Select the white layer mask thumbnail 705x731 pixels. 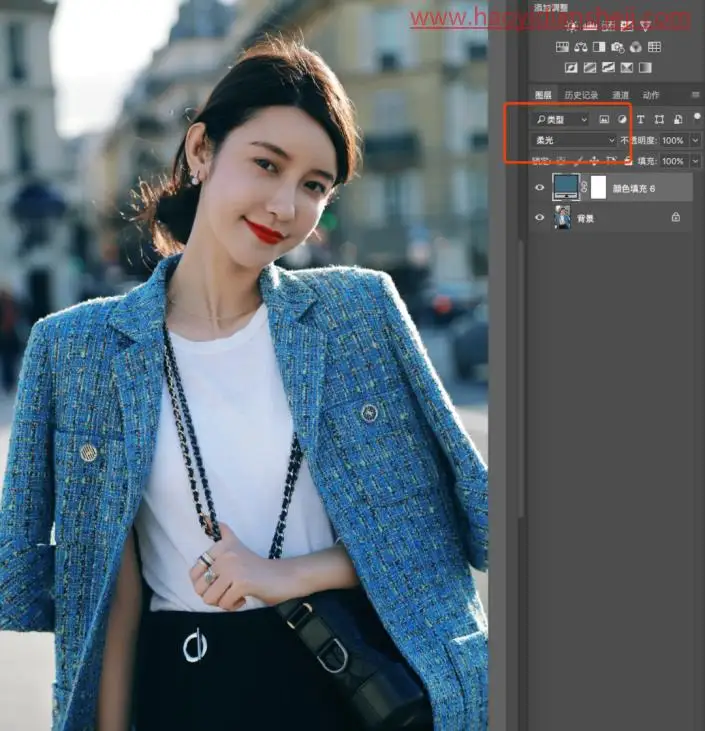598,187
